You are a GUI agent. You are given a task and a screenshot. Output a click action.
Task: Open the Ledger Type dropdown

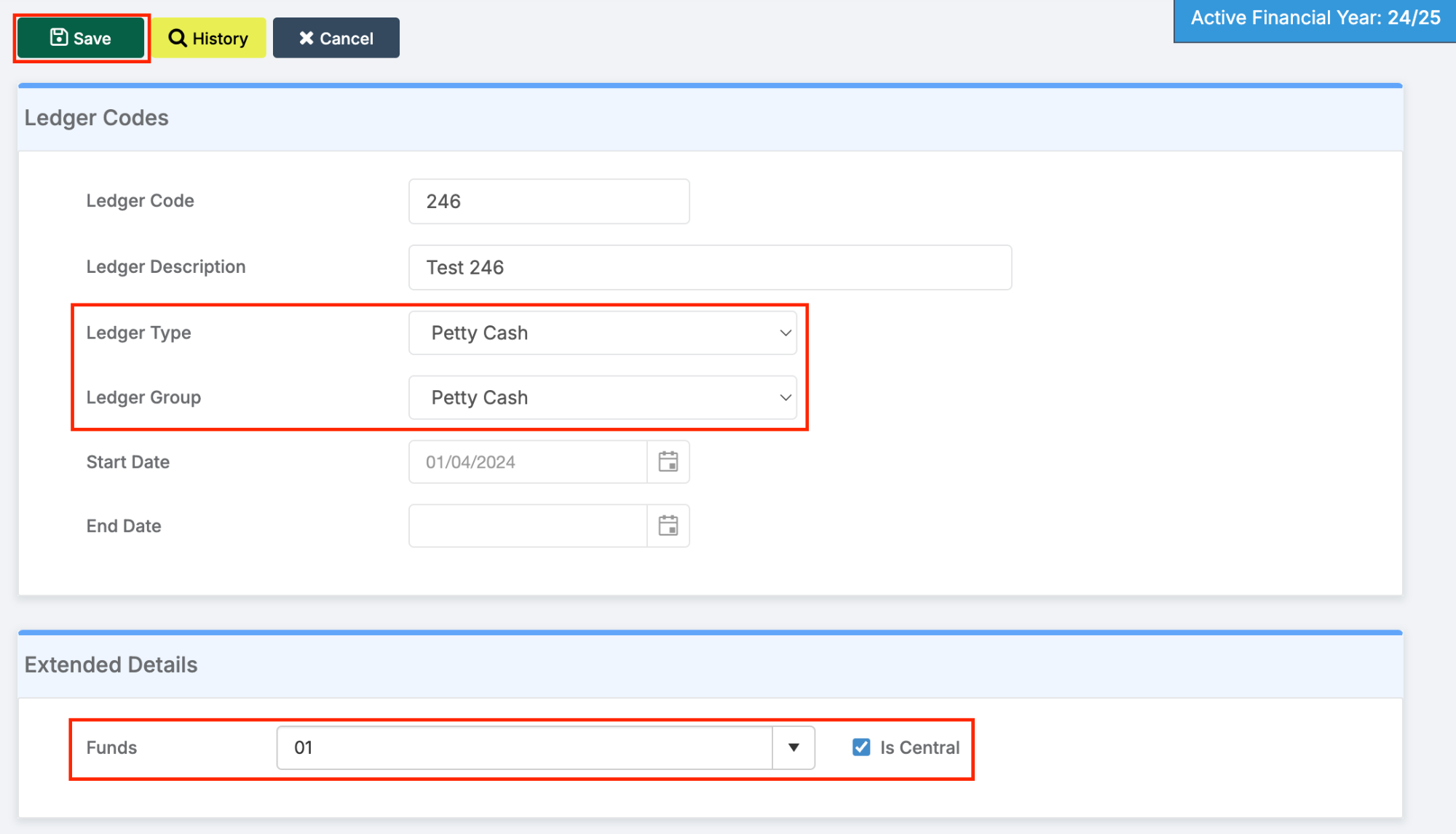pyautogui.click(x=603, y=333)
